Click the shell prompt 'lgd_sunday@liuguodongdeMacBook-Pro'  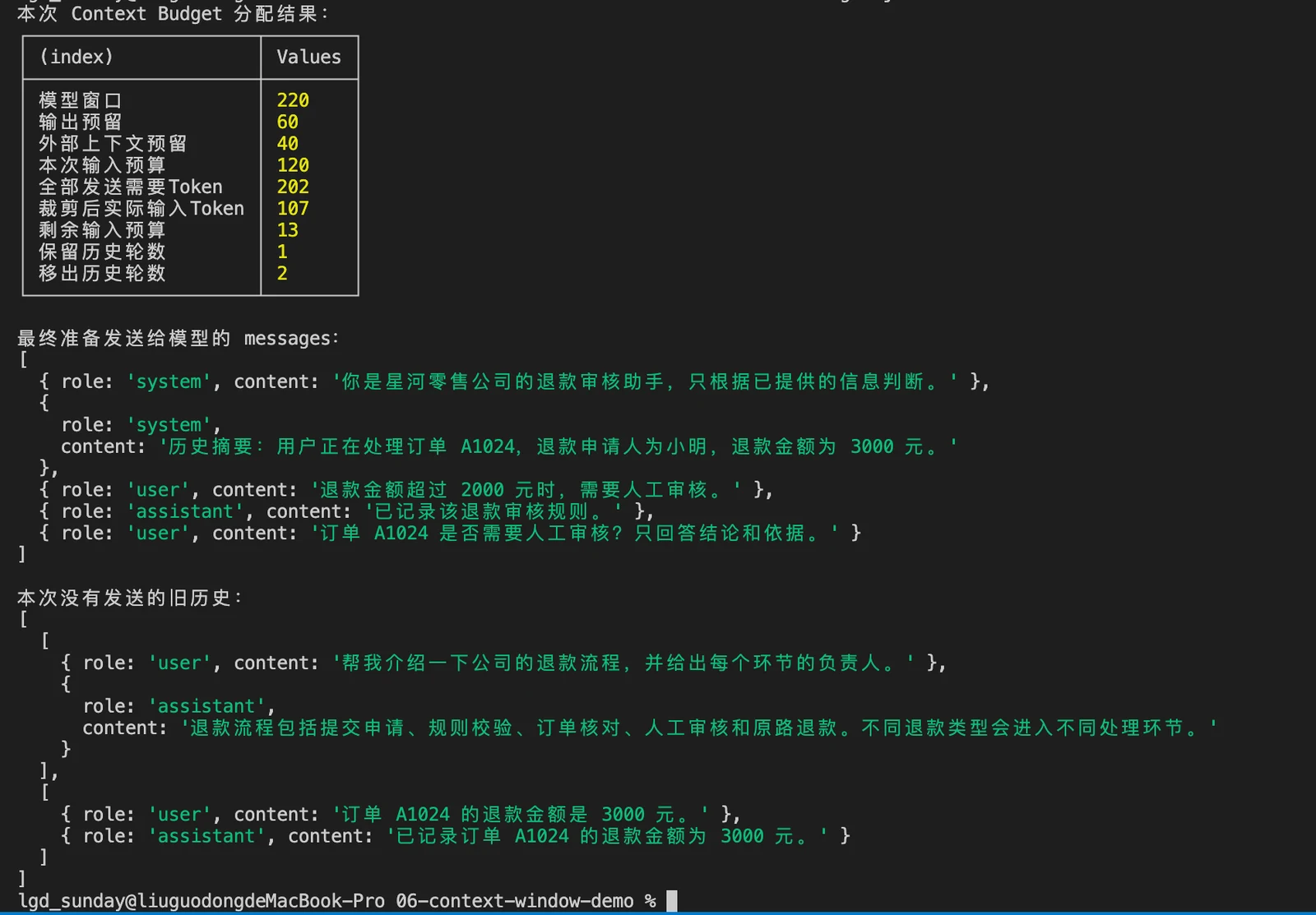point(202,901)
